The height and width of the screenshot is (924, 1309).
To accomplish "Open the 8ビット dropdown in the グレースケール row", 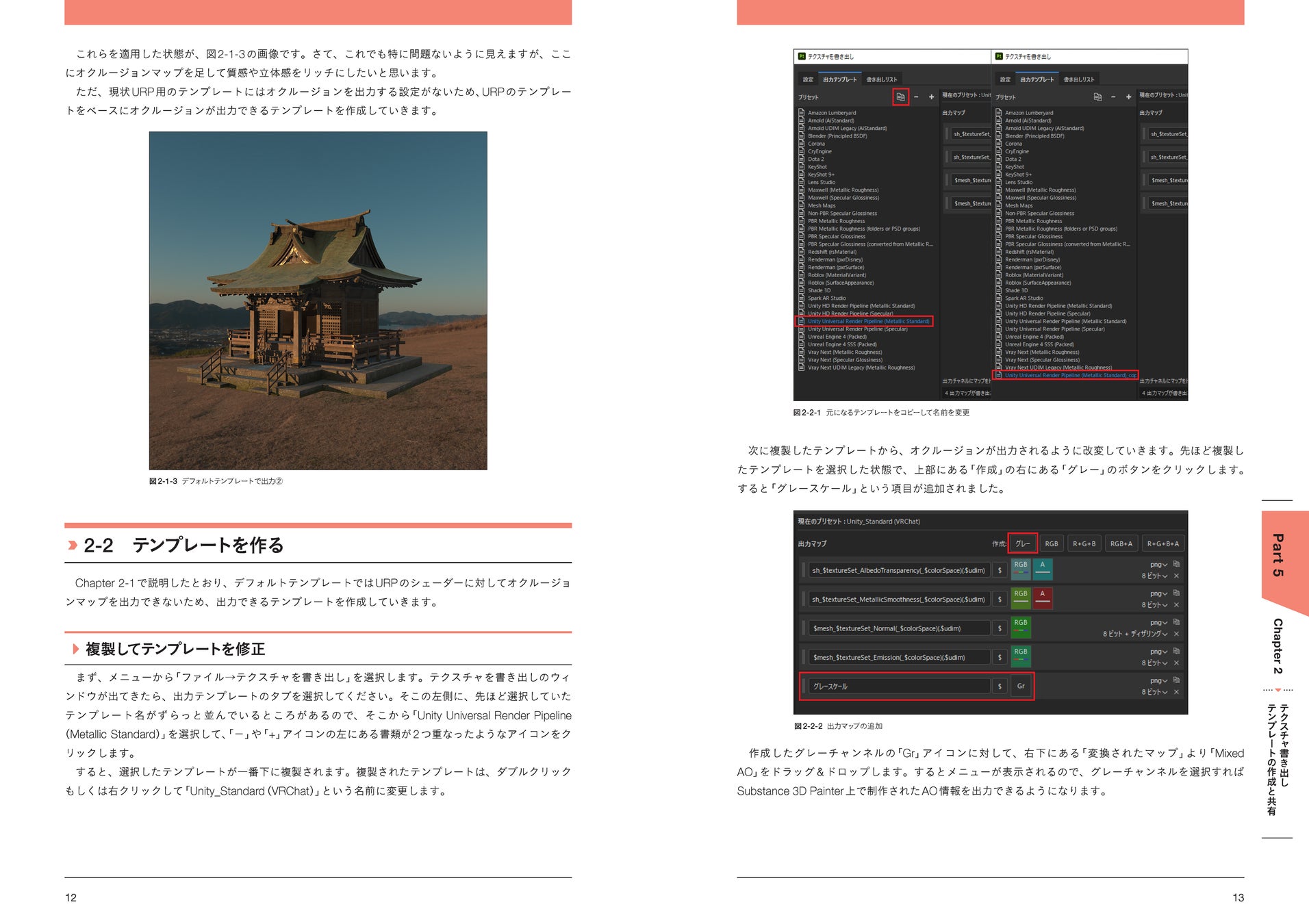I will 1154,692.
